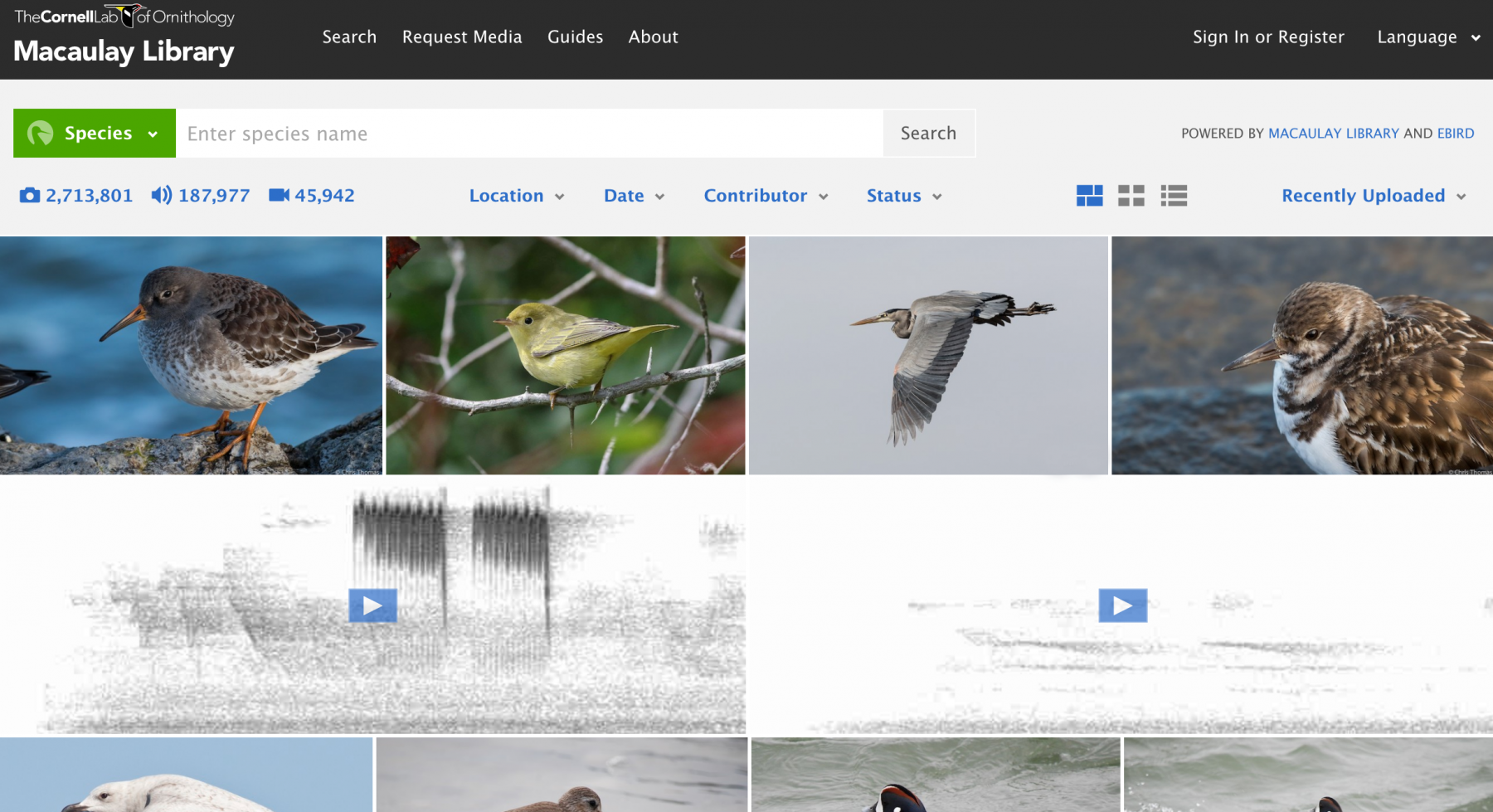Switch to list view

1174,196
